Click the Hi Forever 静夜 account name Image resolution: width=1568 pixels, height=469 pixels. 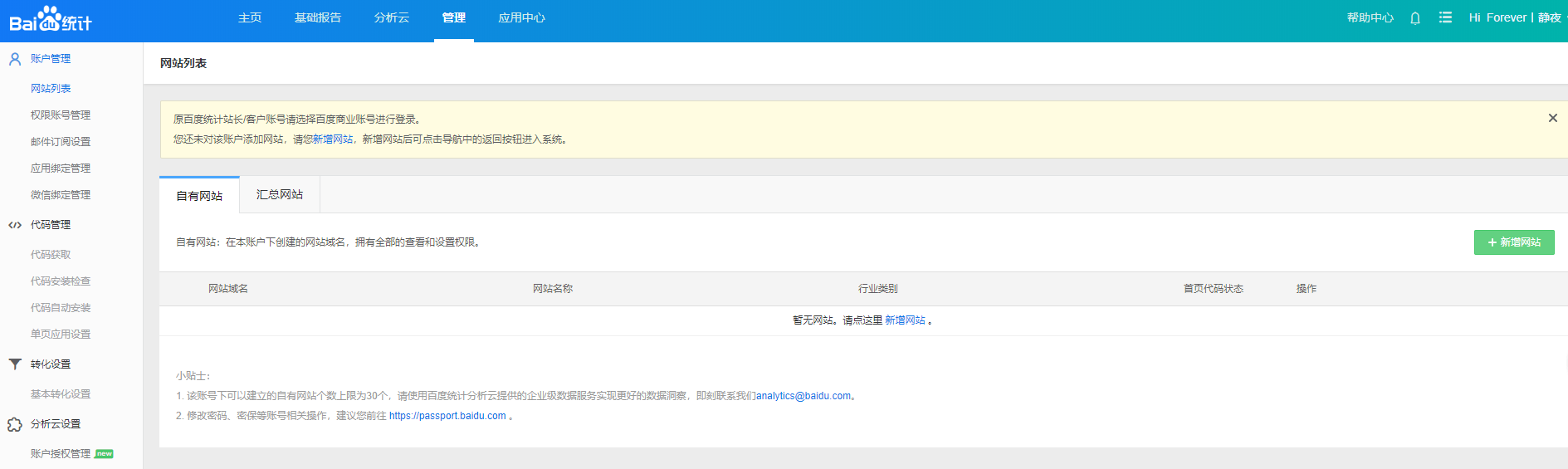click(x=1515, y=17)
